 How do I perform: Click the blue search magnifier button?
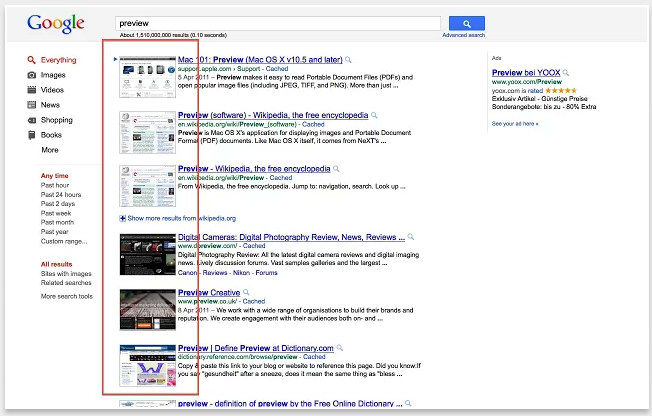tap(467, 23)
